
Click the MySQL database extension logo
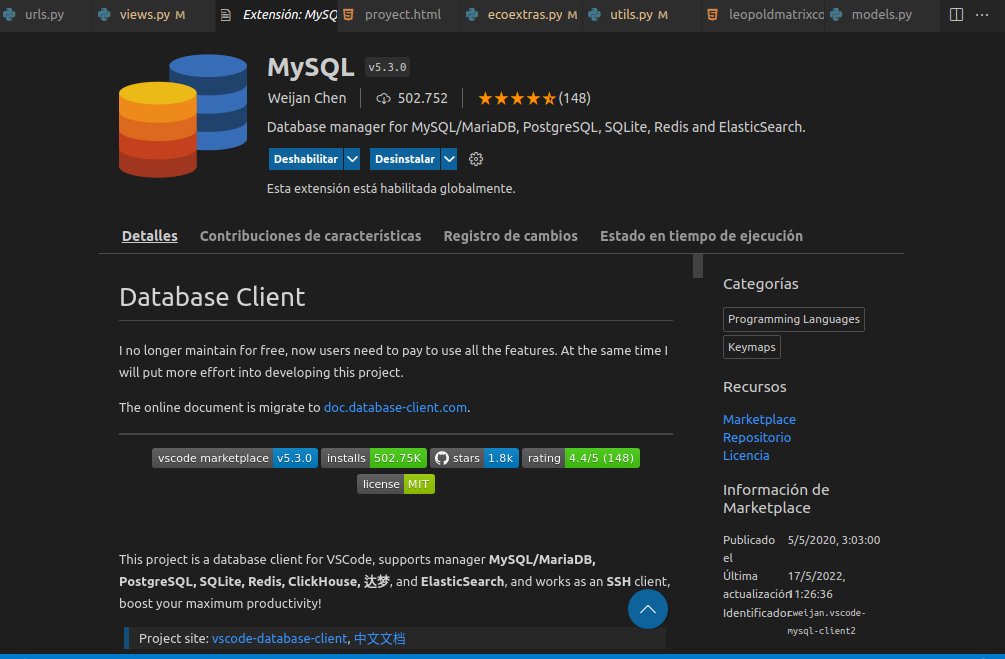[x=183, y=116]
